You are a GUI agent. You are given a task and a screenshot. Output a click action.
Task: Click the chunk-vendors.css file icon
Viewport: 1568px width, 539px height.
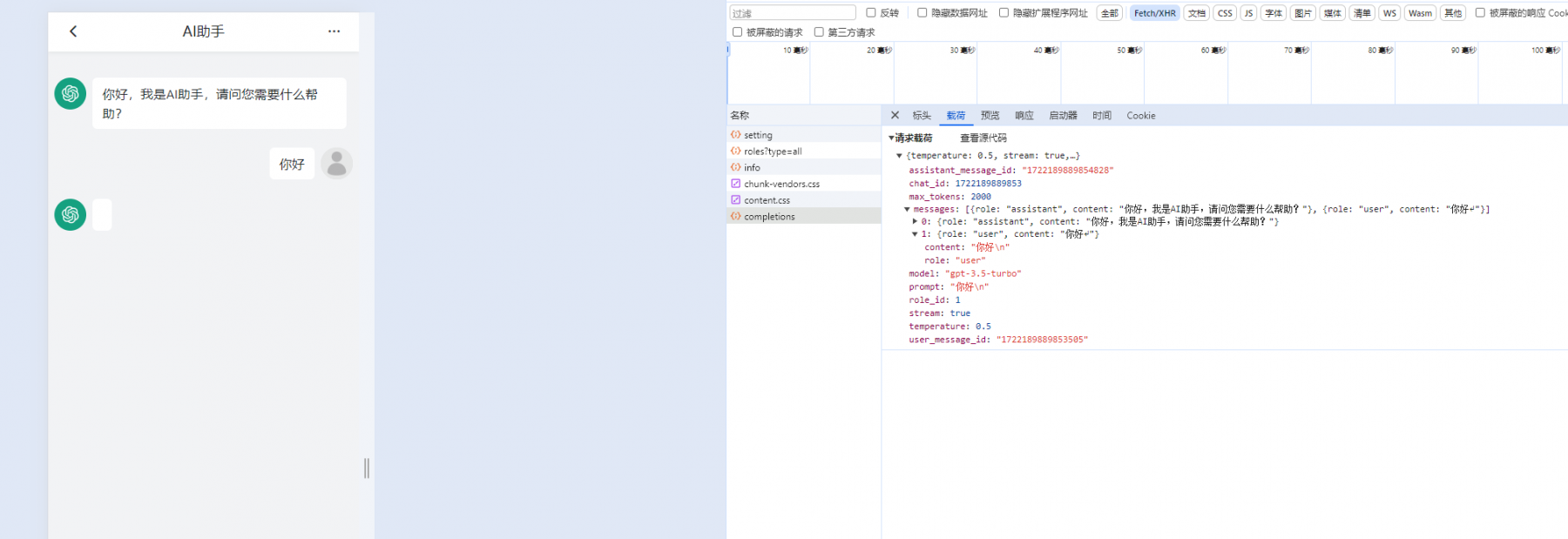click(x=736, y=184)
